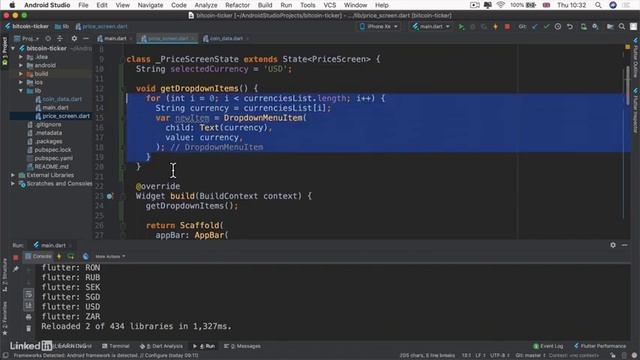Screen dimensions: 640x360
Task: Open the Navigate menu
Action: [x=150, y=5]
